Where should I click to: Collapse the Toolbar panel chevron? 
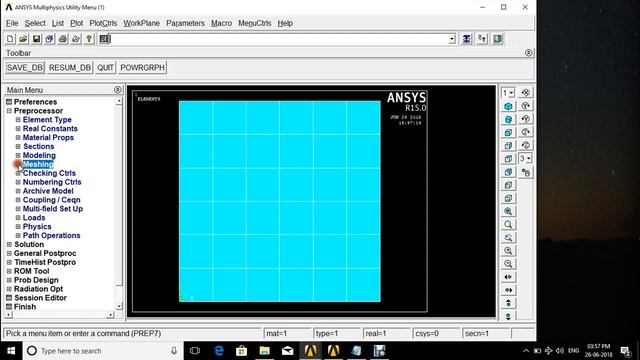[x=529, y=53]
